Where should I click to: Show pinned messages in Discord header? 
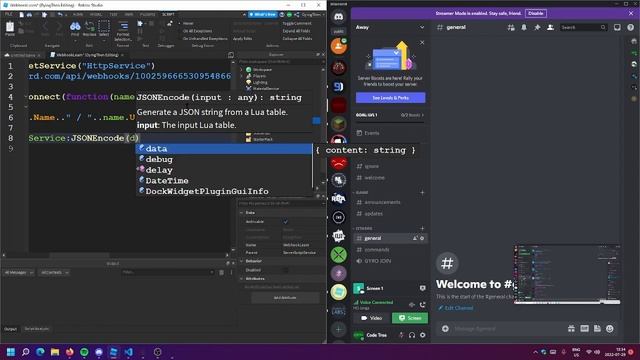click(537, 27)
